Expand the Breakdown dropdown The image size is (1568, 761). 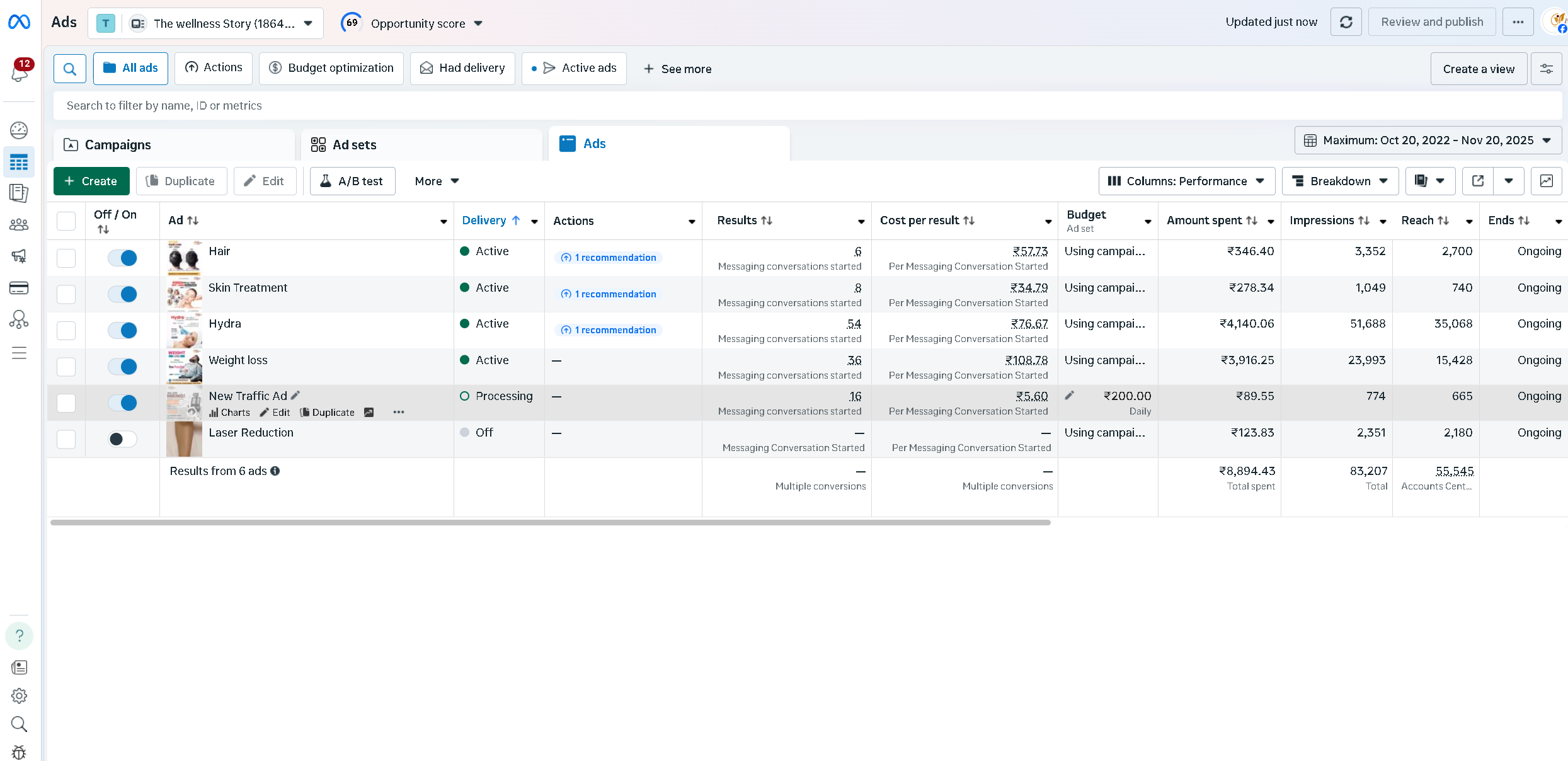(1340, 181)
